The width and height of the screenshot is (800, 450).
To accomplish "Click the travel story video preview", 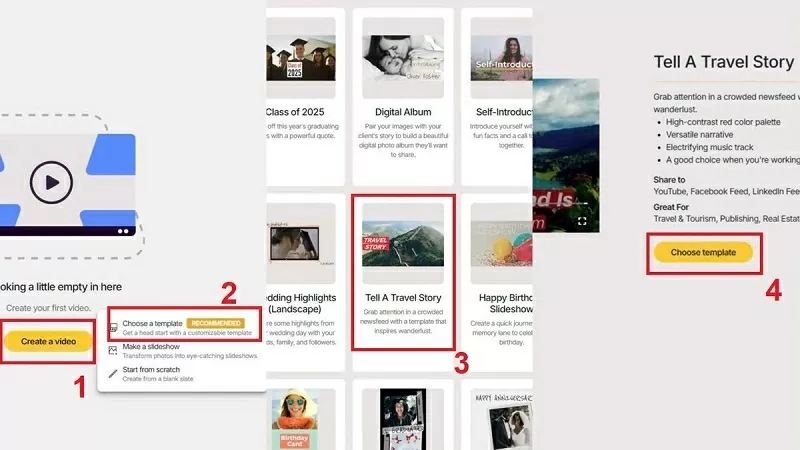I will (566, 156).
